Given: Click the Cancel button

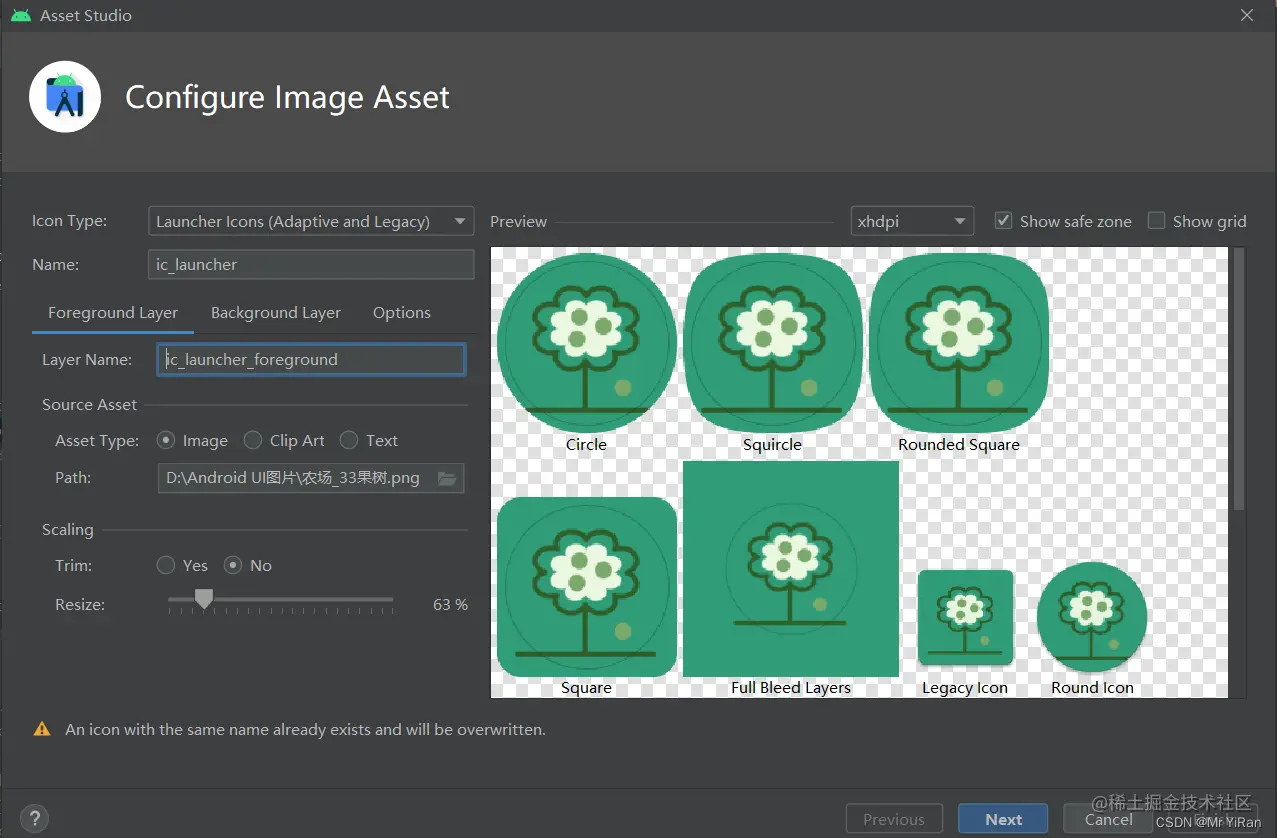Looking at the screenshot, I should point(1109,819).
